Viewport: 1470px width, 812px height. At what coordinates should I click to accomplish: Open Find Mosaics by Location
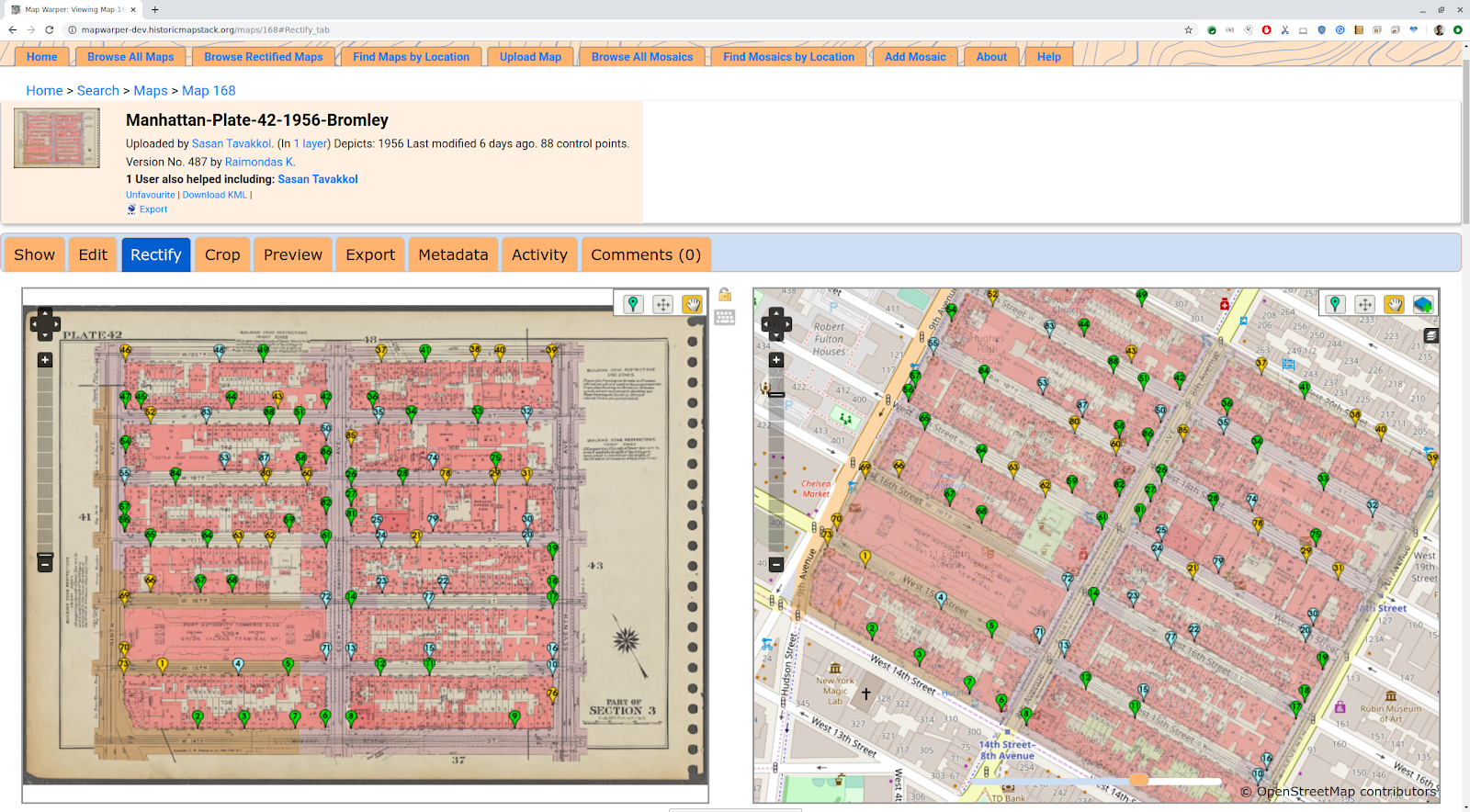(x=788, y=57)
